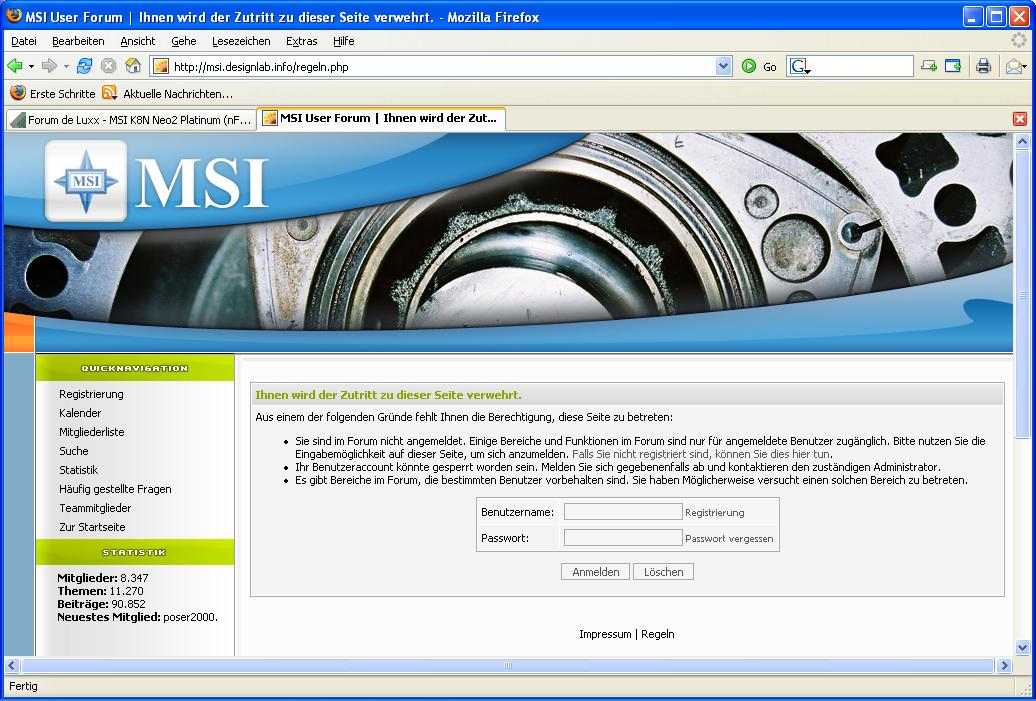Open the Google search engine selector
Screen dimensions: 1036x701
coord(800,67)
